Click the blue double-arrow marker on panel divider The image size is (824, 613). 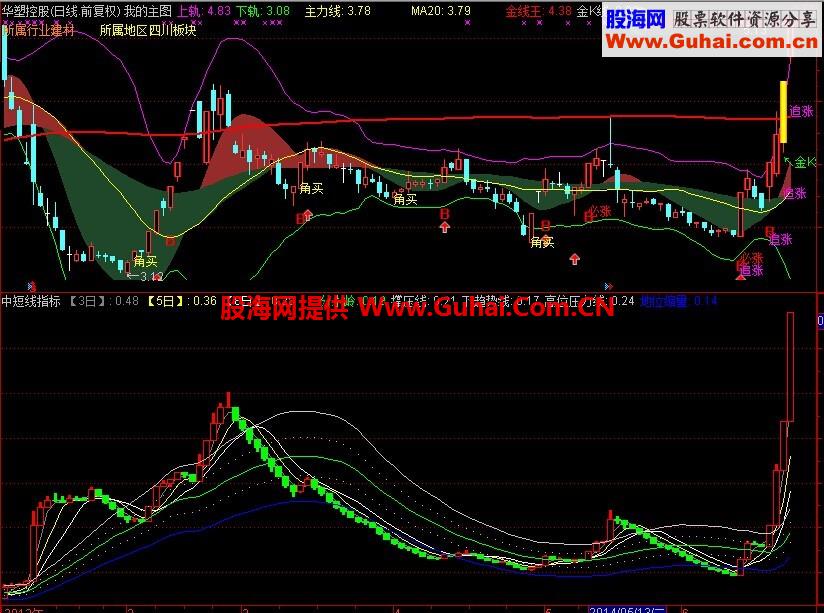pos(609,287)
